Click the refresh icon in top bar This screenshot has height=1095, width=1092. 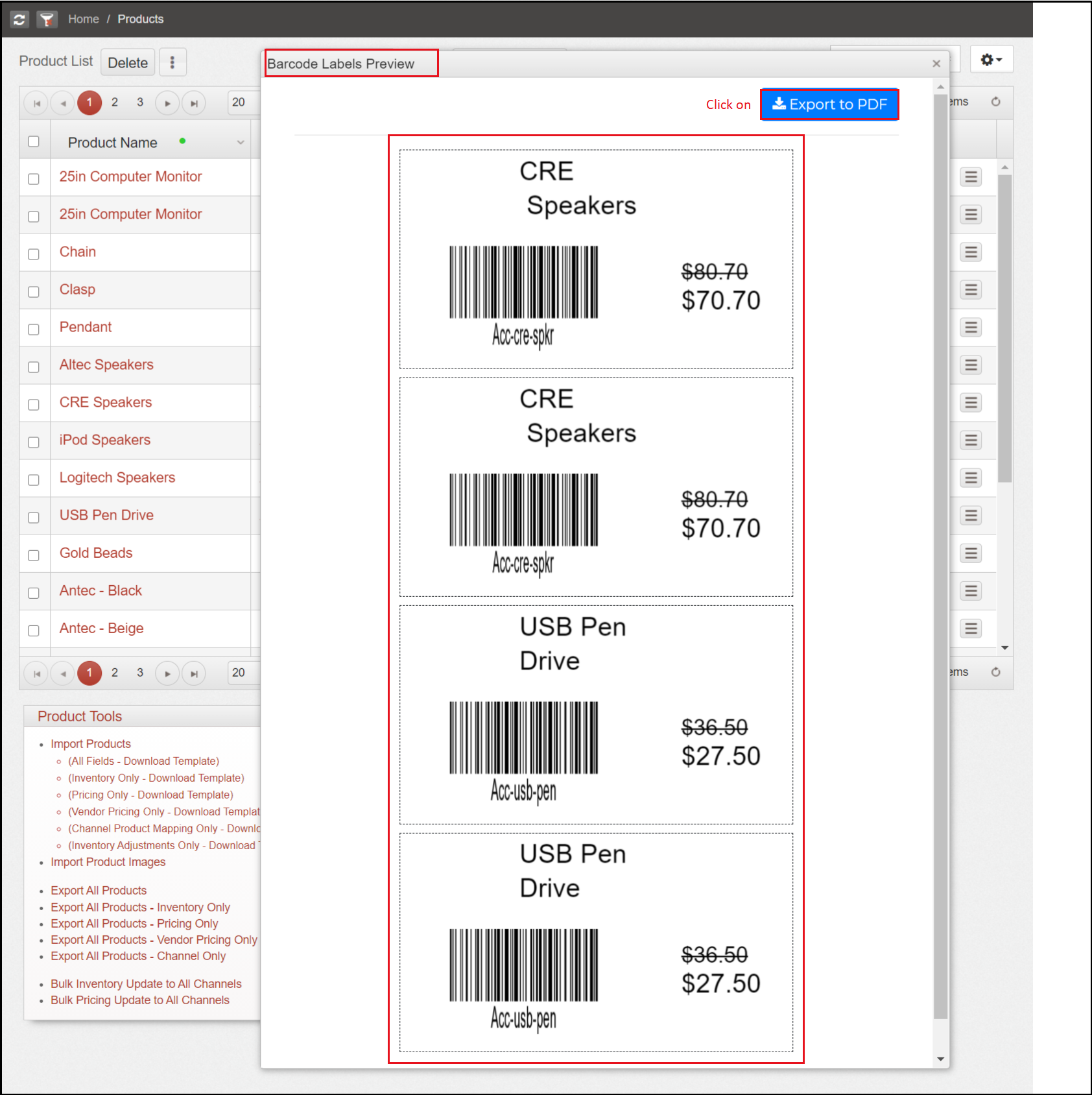click(x=19, y=19)
